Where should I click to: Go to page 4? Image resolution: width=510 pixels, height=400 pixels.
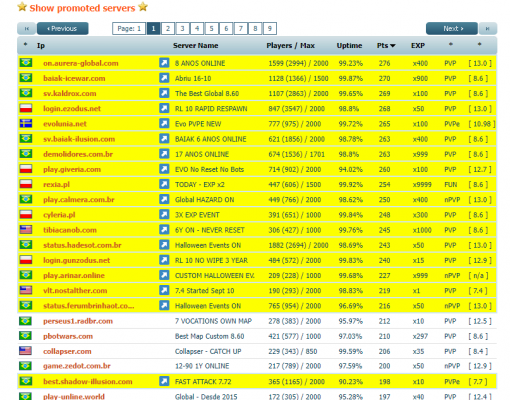197,29
